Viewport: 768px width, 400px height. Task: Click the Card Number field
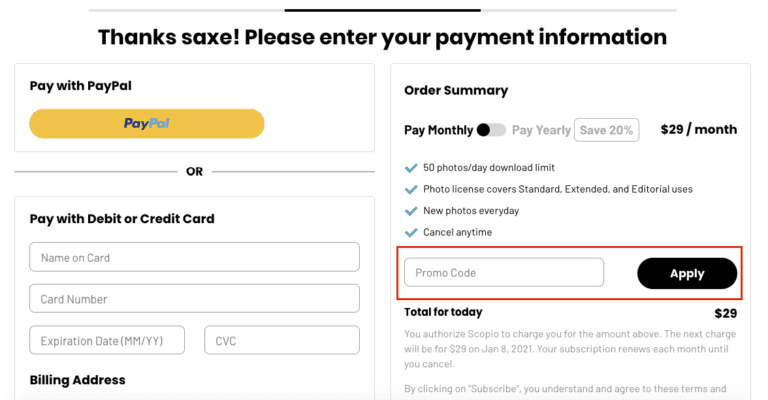(x=194, y=299)
